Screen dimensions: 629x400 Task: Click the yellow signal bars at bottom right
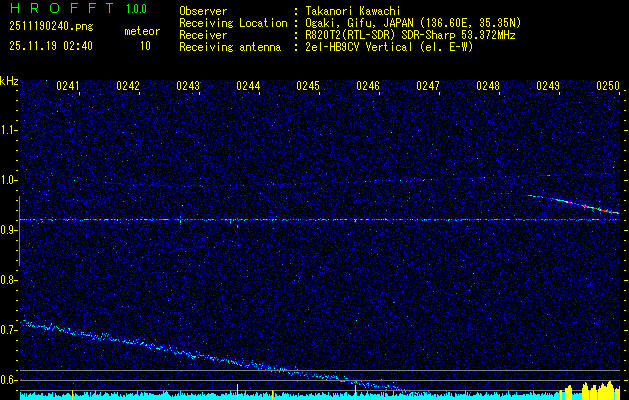(593, 389)
